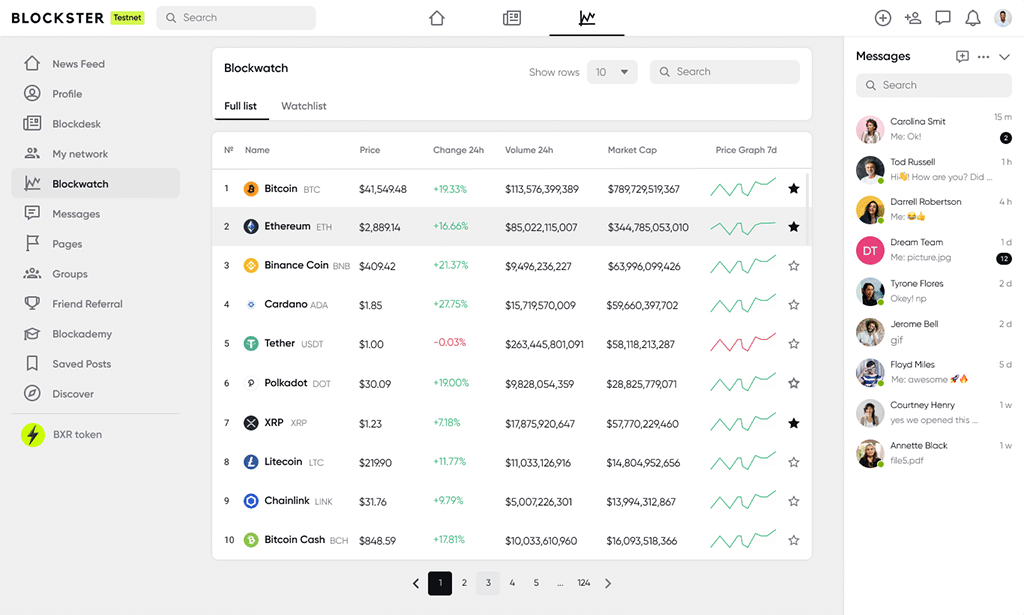The height and width of the screenshot is (615, 1024).
Task: Open Discover in the sidebar
Action: coord(95,394)
